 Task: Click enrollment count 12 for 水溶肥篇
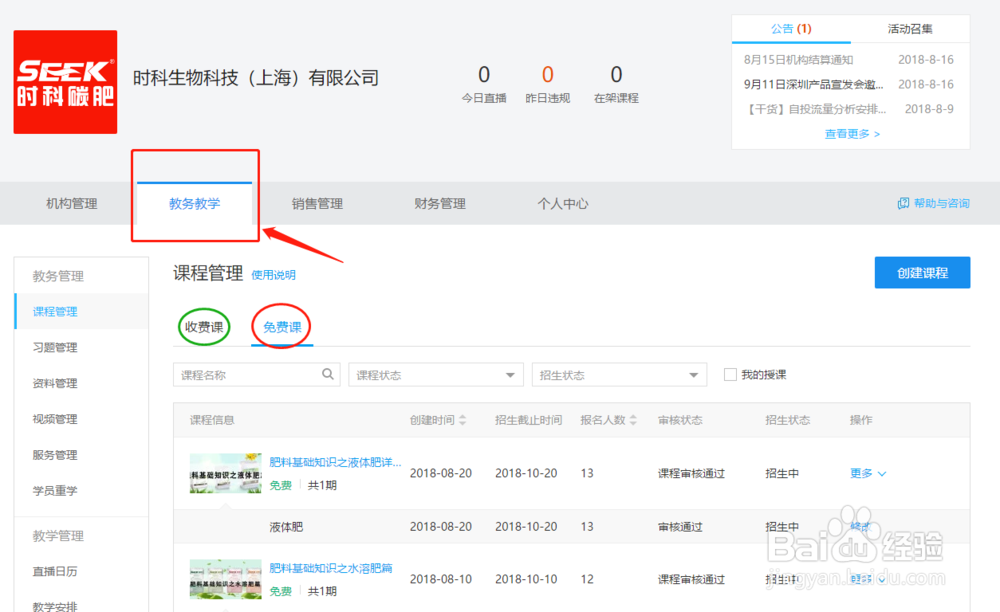587,579
